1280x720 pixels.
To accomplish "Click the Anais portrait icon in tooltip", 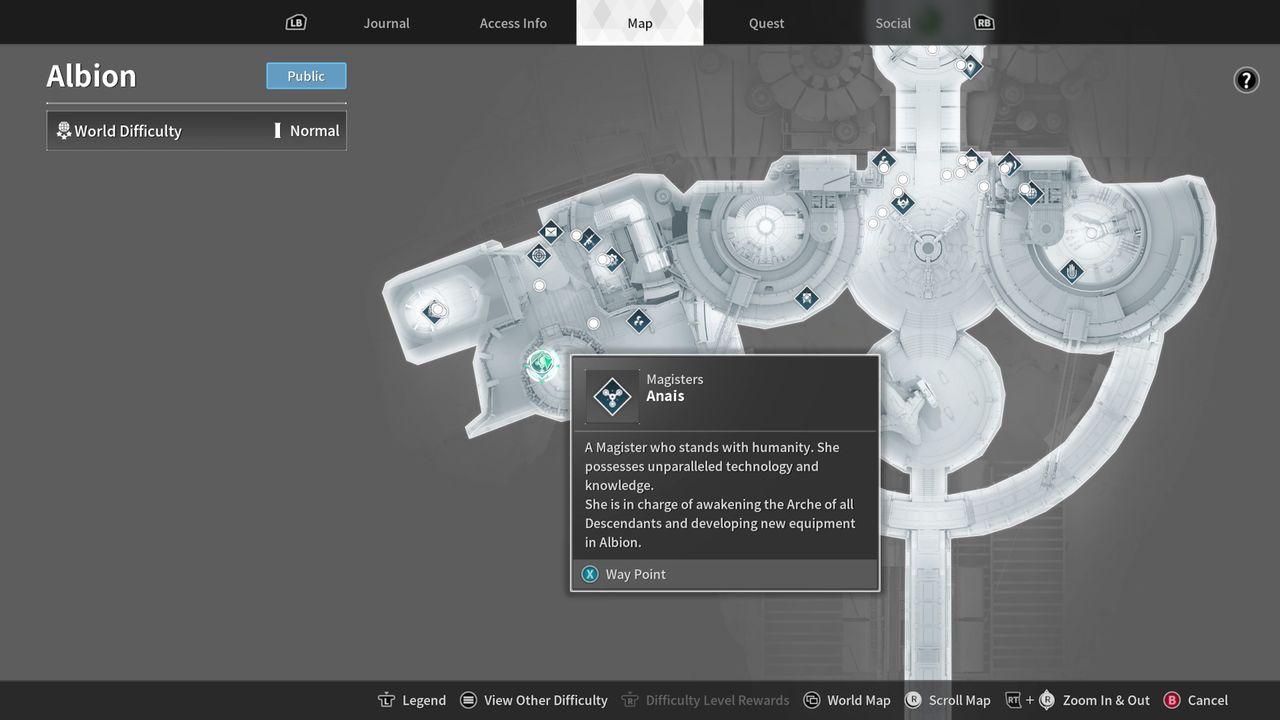I will coord(612,397).
